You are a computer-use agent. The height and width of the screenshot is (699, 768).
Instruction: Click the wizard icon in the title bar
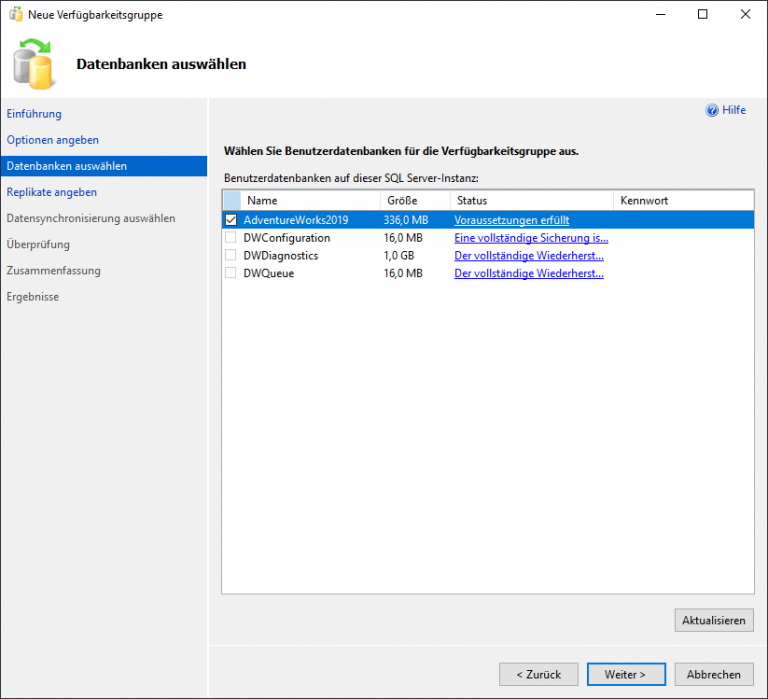pos(16,14)
